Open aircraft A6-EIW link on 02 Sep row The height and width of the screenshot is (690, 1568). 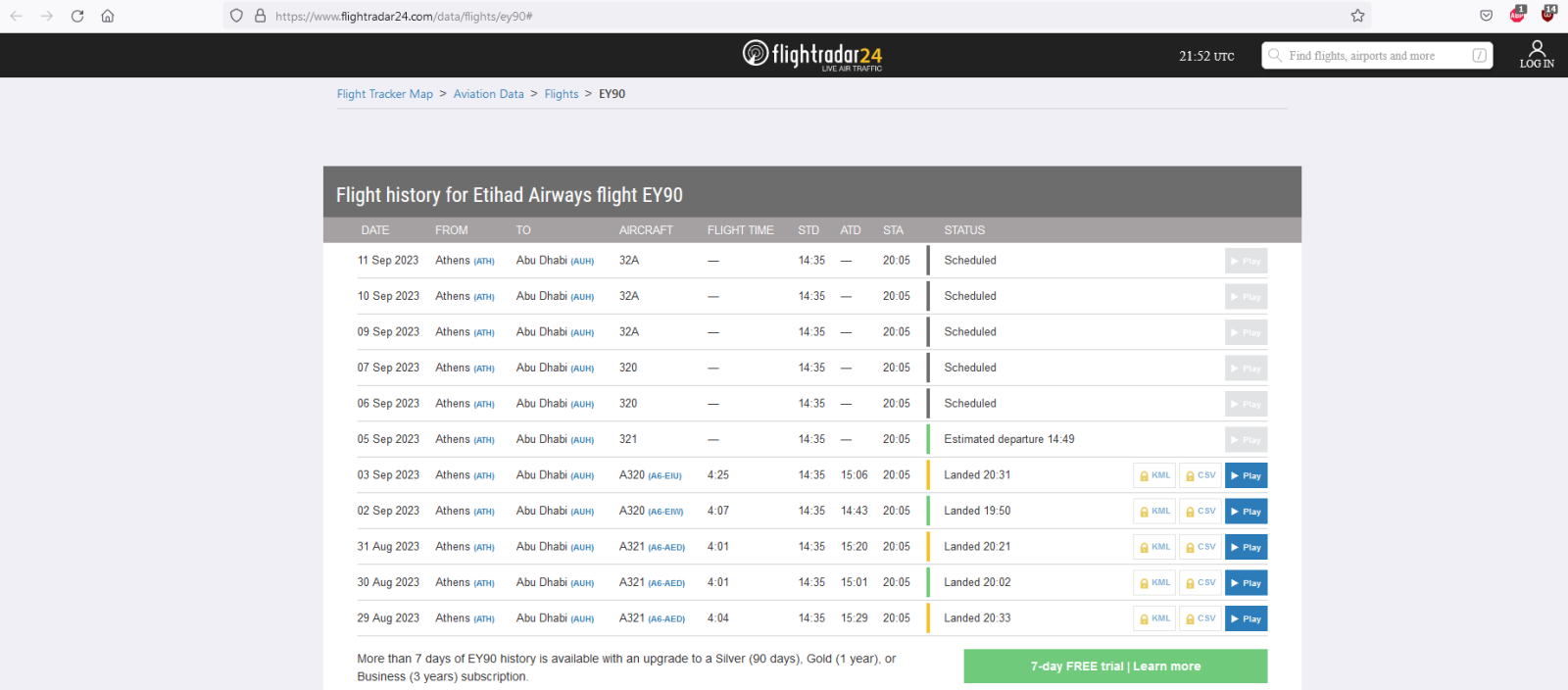[665, 512]
